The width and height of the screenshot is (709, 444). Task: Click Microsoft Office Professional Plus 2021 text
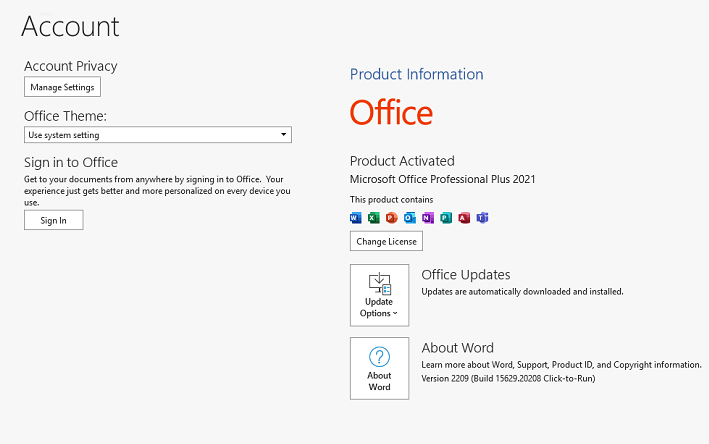pos(442,179)
